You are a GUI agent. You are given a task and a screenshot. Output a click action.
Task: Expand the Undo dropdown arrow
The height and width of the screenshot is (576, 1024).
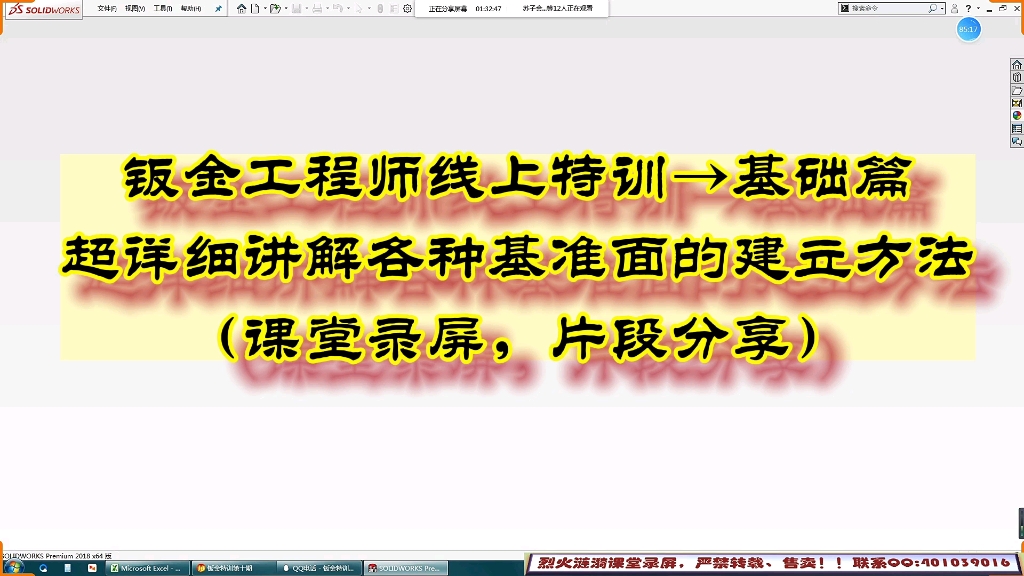coord(349,8)
